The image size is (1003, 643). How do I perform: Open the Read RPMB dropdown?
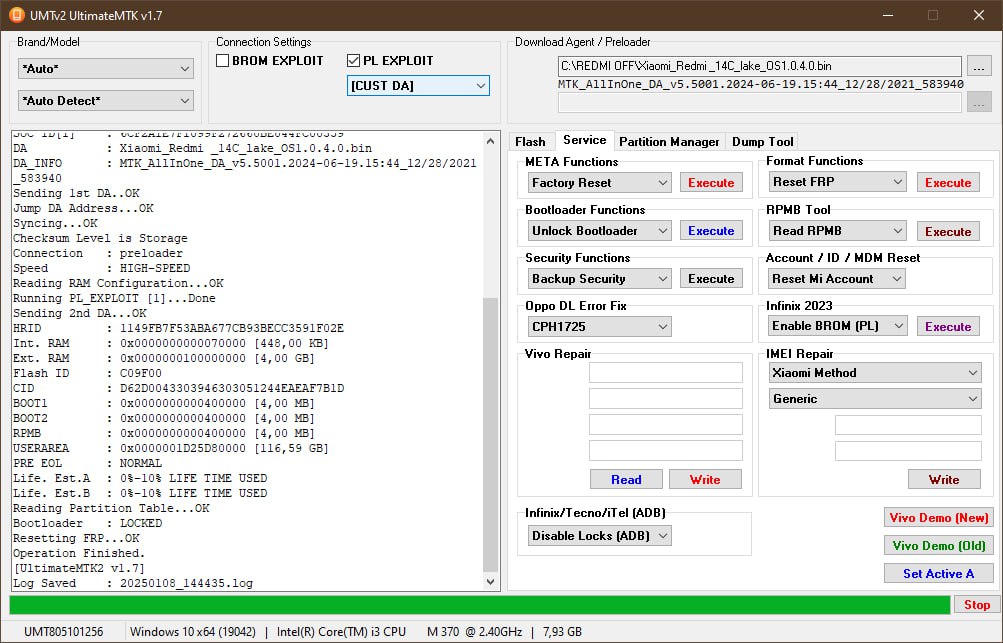[x=837, y=231]
